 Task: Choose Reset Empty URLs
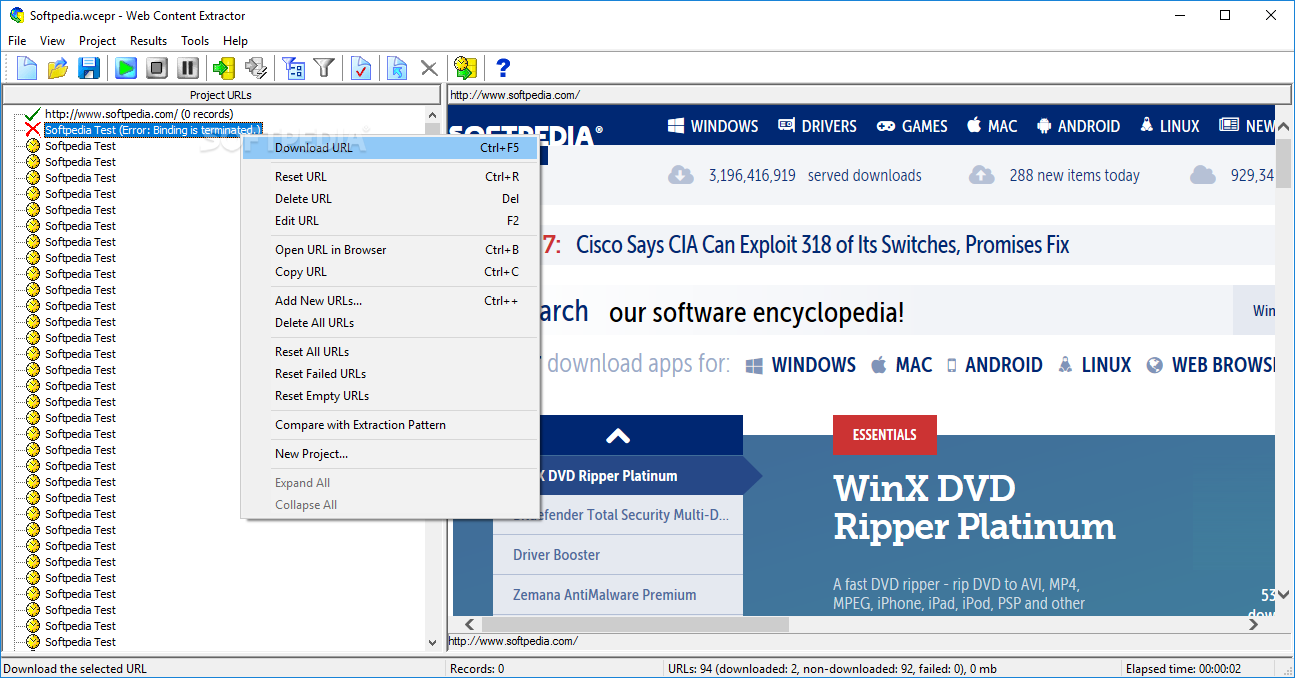coord(390,396)
